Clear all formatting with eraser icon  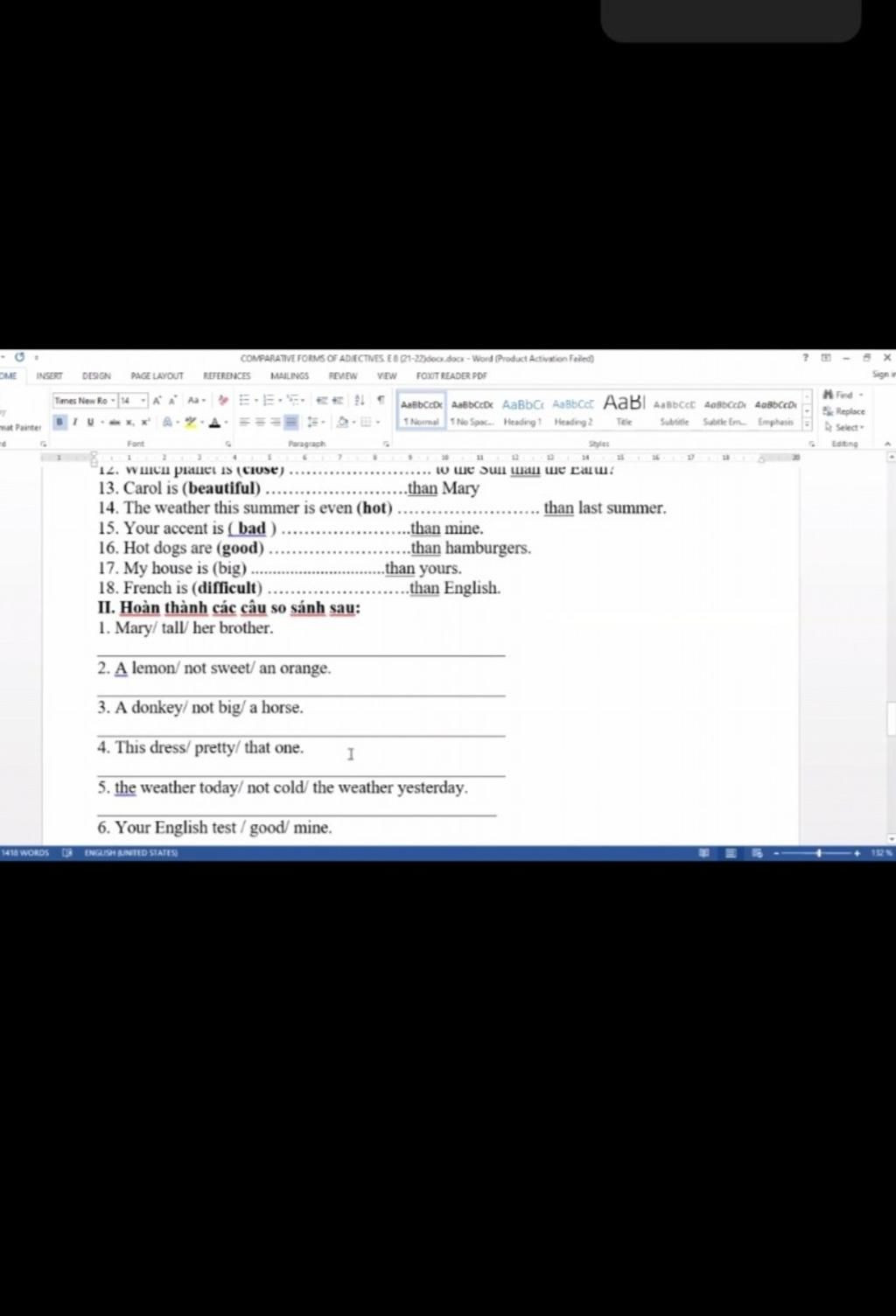click(223, 401)
